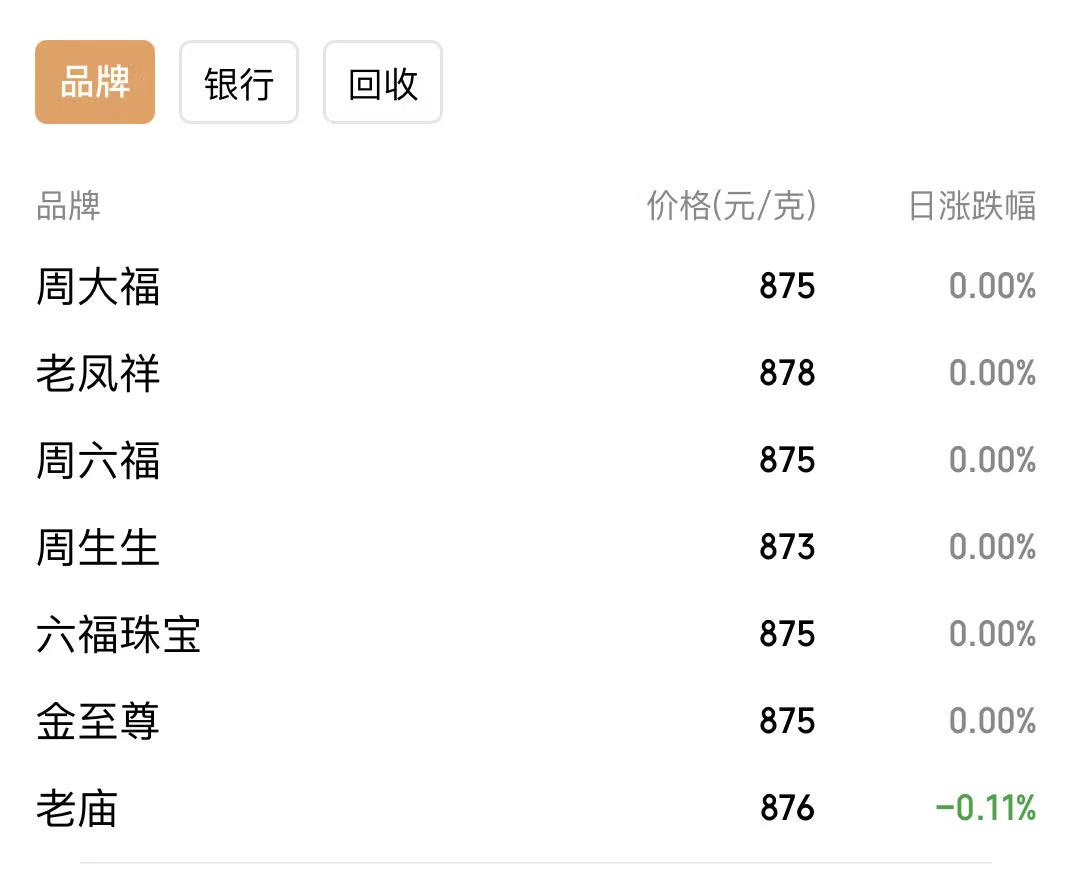Click the 品牌 column header
Image resolution: width=1066 pixels, height=877 pixels.
coord(68,205)
